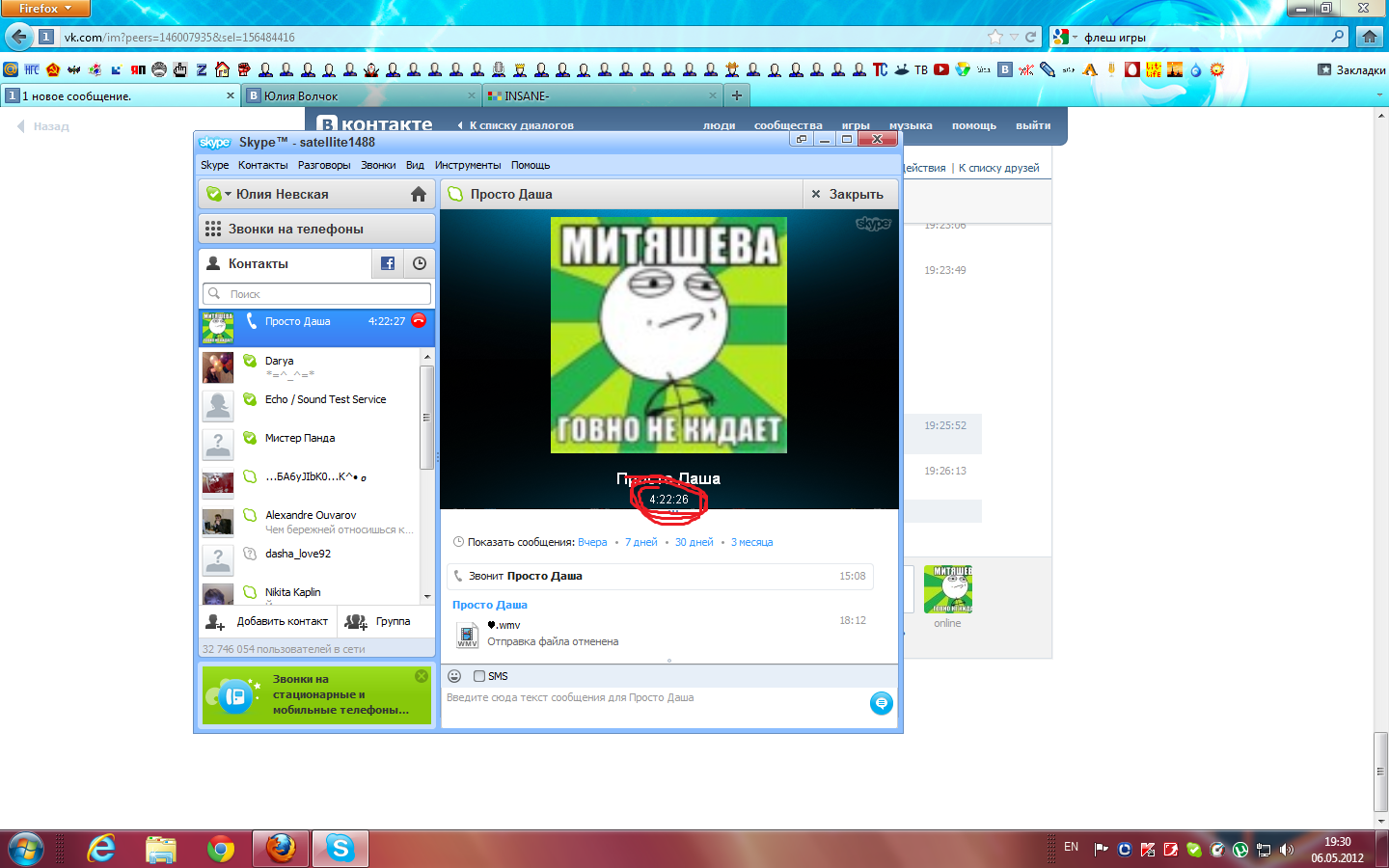
Task: Click the К списку диалогов link on VK
Action: point(521,125)
